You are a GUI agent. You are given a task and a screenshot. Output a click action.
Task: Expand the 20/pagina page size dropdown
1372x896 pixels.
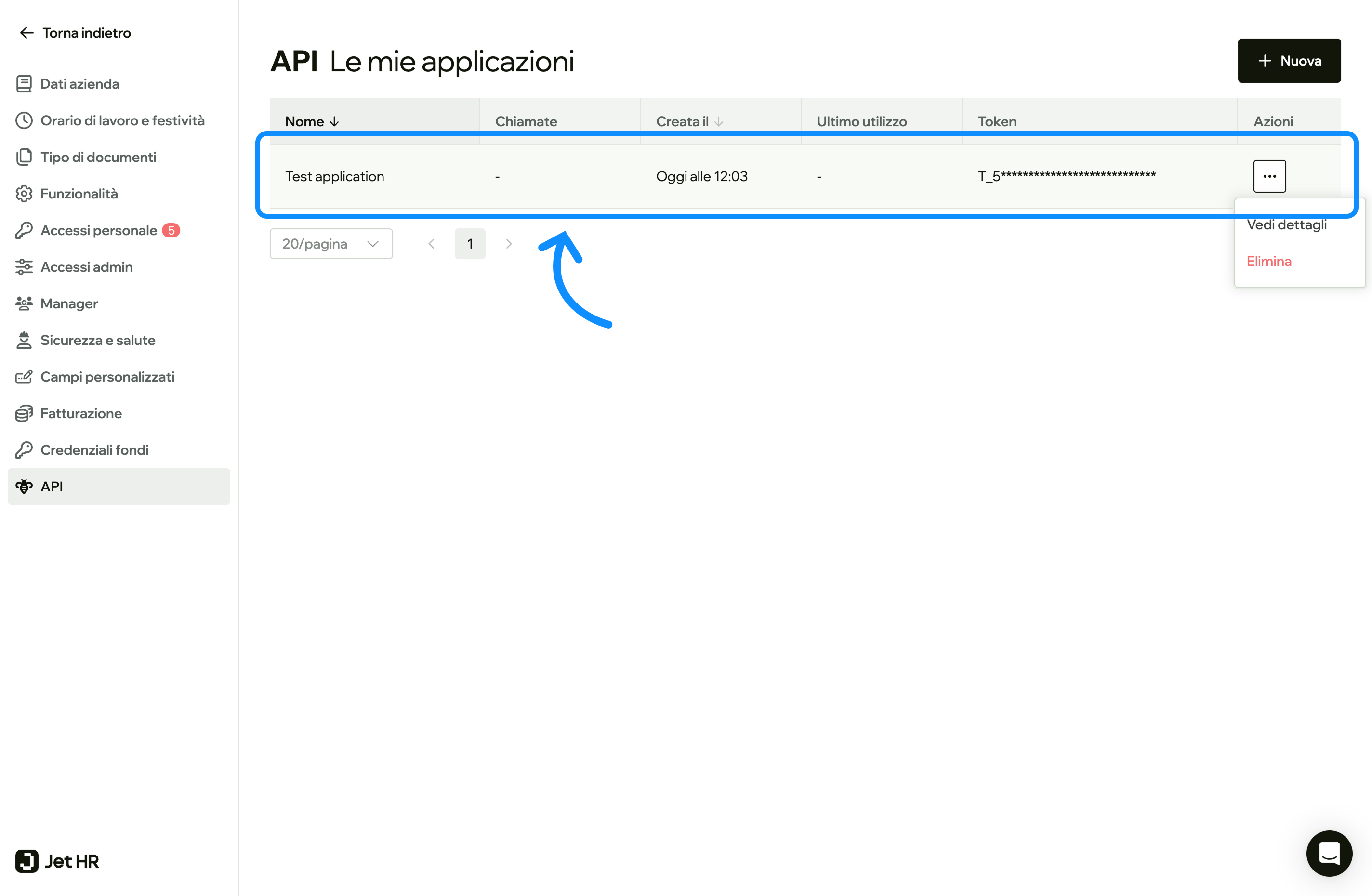(x=331, y=244)
